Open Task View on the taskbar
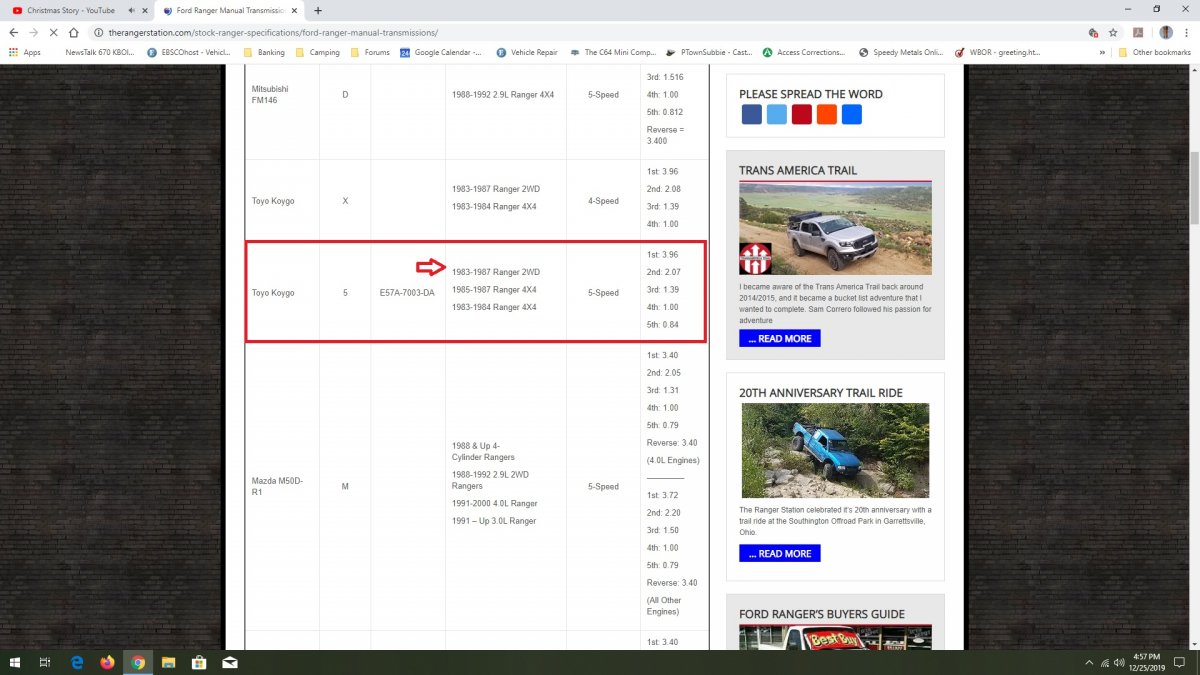This screenshot has width=1200, height=675. point(45,662)
